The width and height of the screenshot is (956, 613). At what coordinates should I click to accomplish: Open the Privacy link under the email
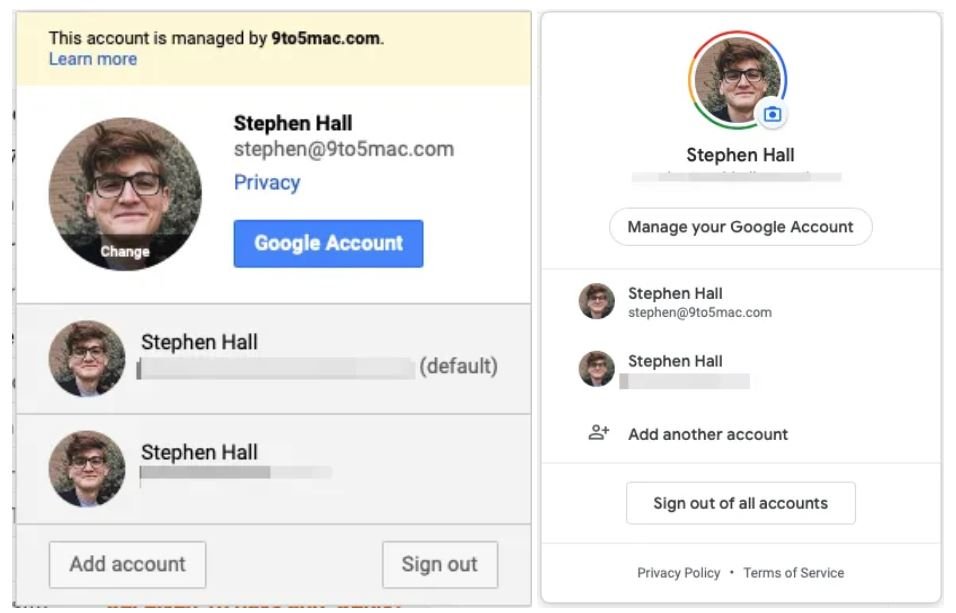[267, 182]
